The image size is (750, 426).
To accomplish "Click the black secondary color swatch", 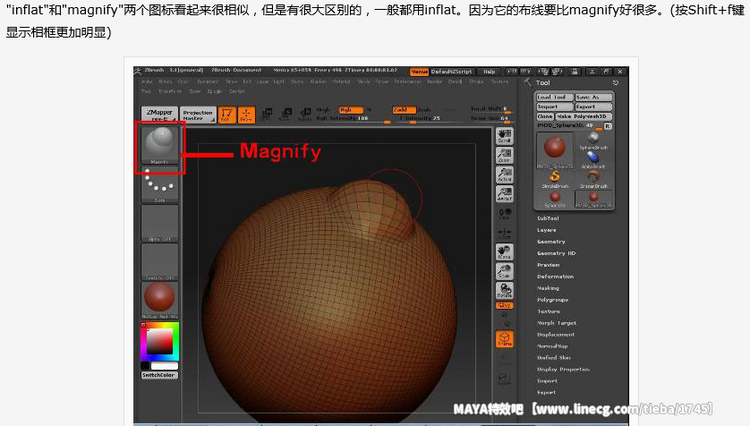I will (x=145, y=366).
